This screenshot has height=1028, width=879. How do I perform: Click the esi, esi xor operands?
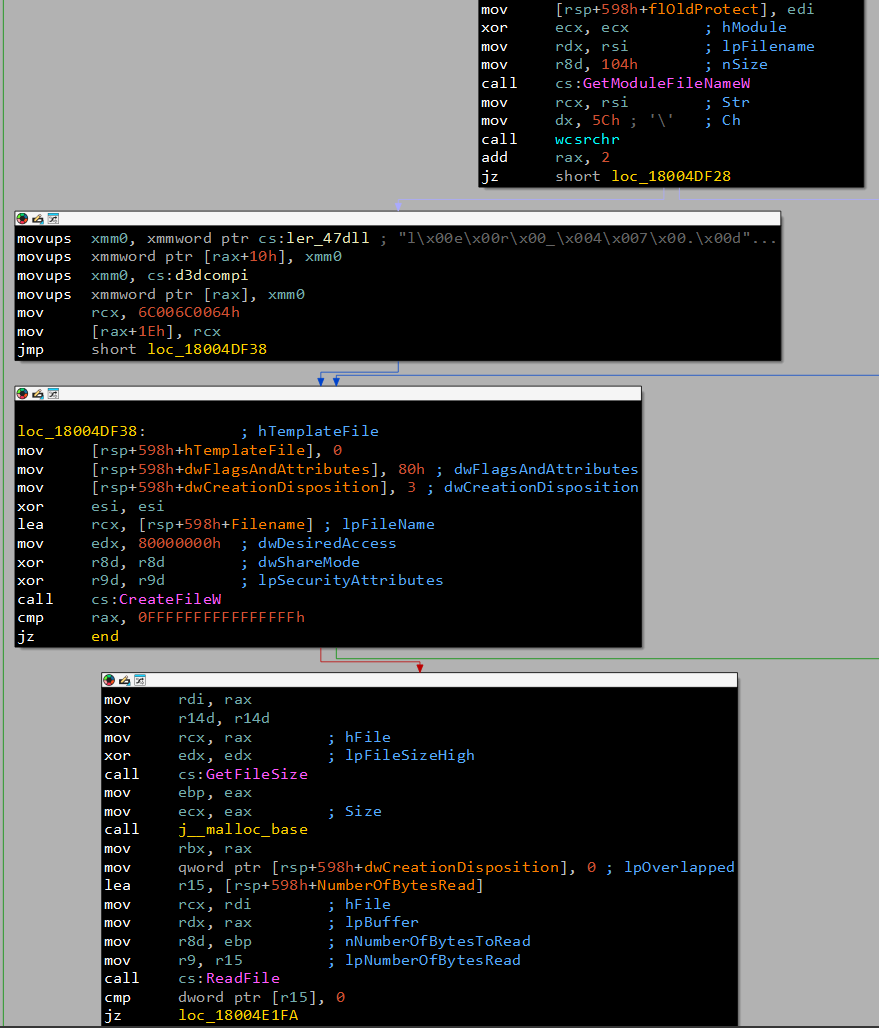click(x=128, y=506)
